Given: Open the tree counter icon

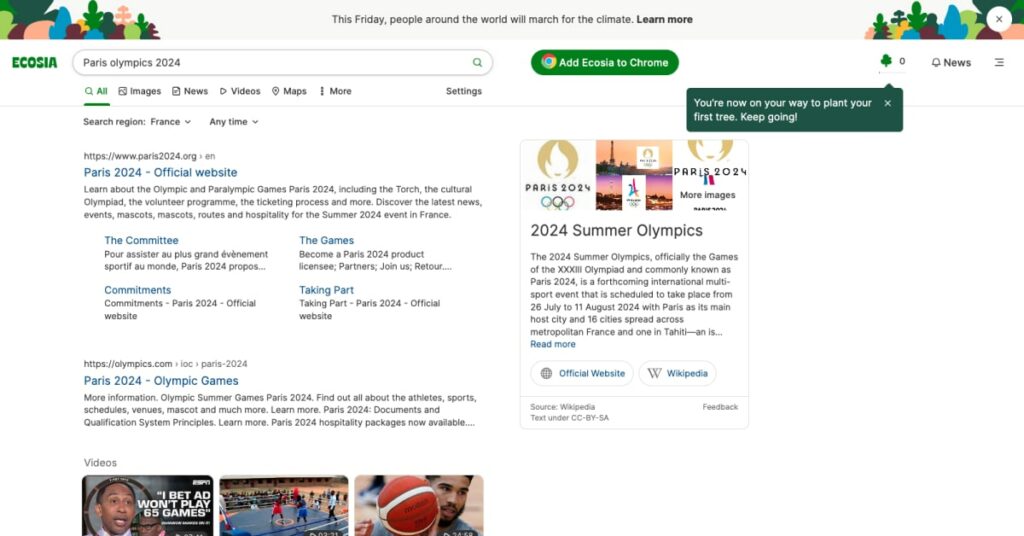Looking at the screenshot, I should tap(886, 62).
